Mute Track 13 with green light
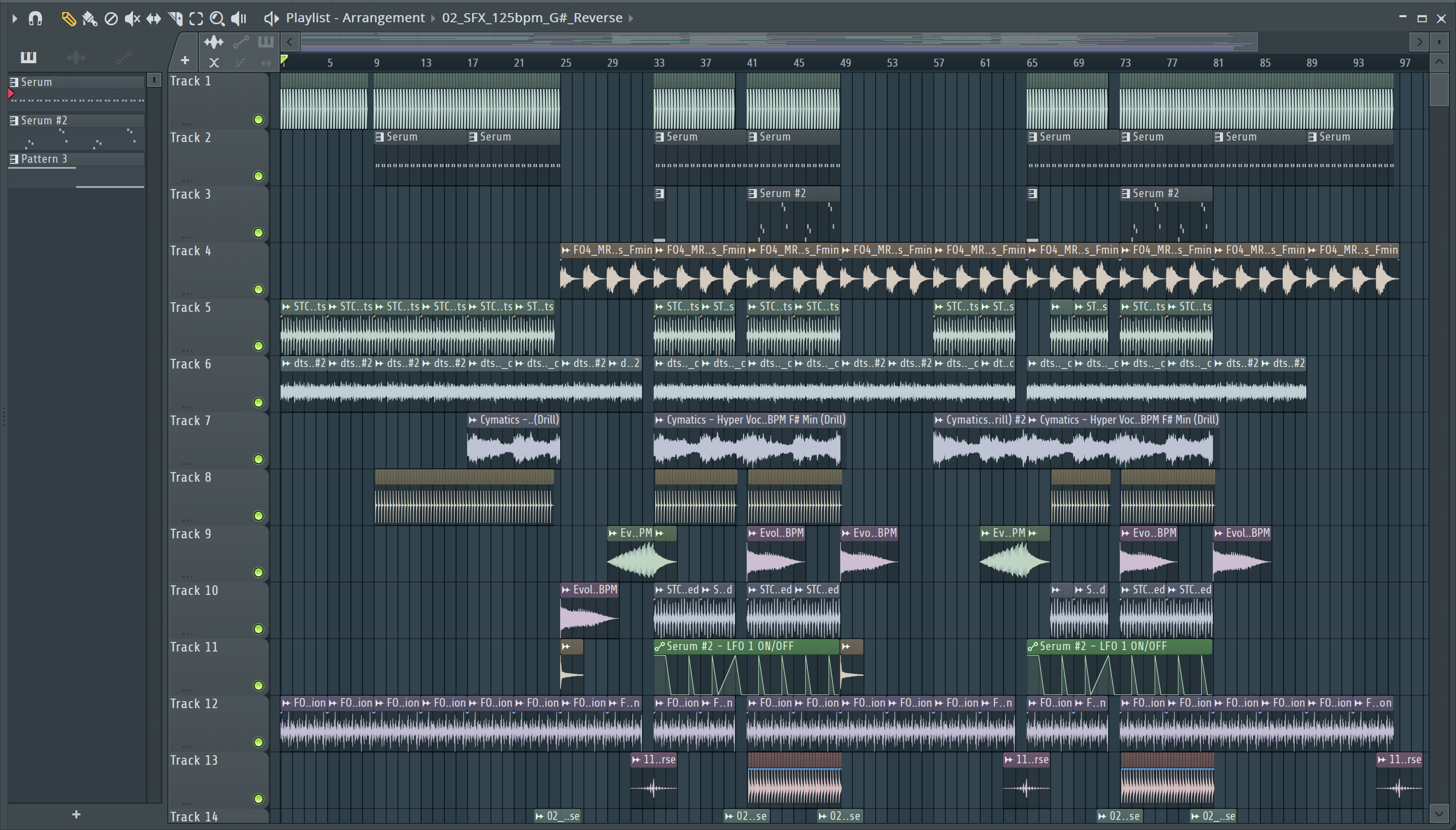The image size is (1456, 830). (x=258, y=798)
